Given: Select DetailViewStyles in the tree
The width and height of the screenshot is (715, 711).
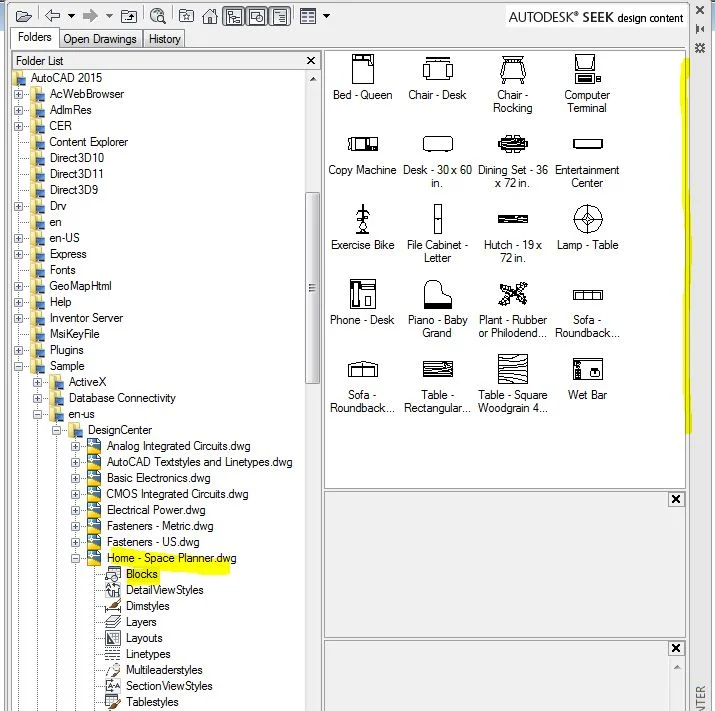Looking at the screenshot, I should tap(165, 590).
